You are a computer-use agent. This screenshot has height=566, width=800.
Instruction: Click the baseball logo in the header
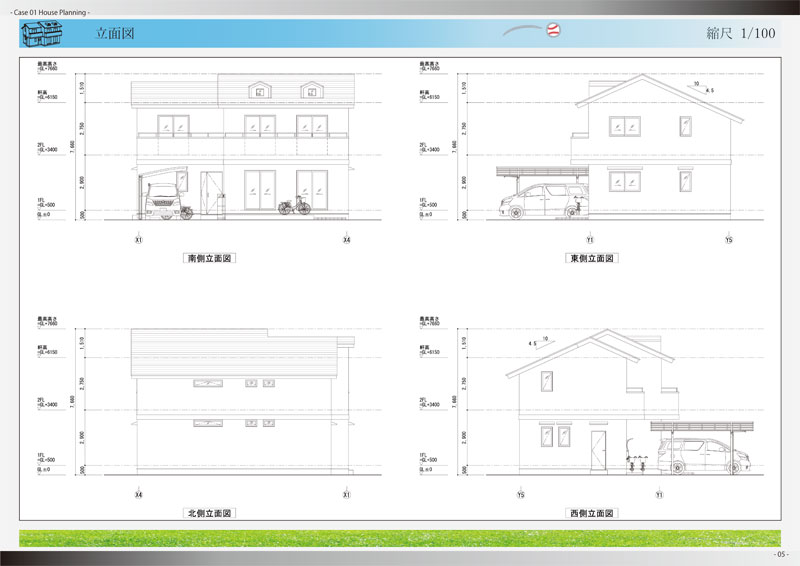coord(555,32)
